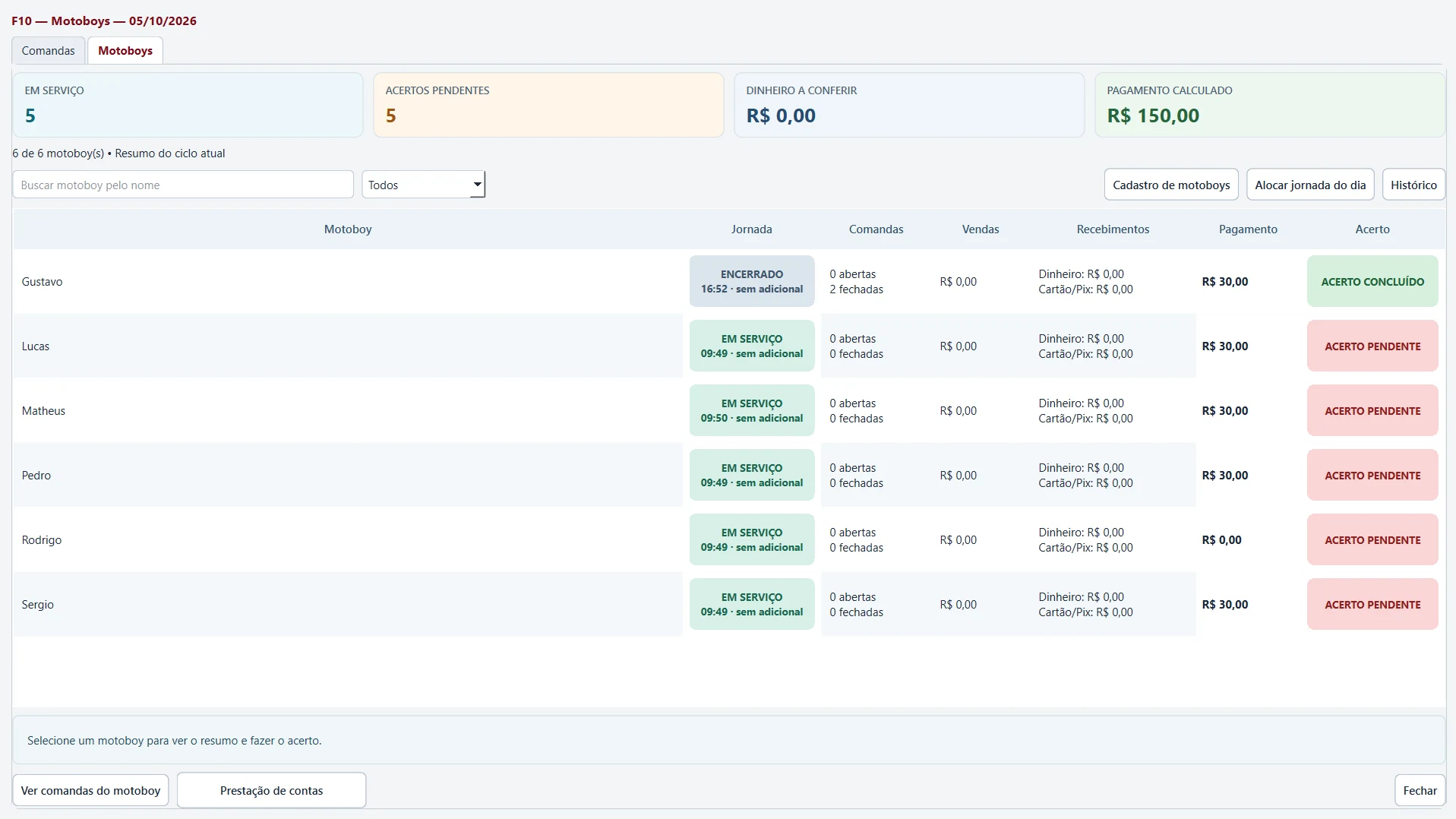The height and width of the screenshot is (819, 1456).
Task: Click Matheus's Acerto Pendente badge
Action: point(1372,410)
